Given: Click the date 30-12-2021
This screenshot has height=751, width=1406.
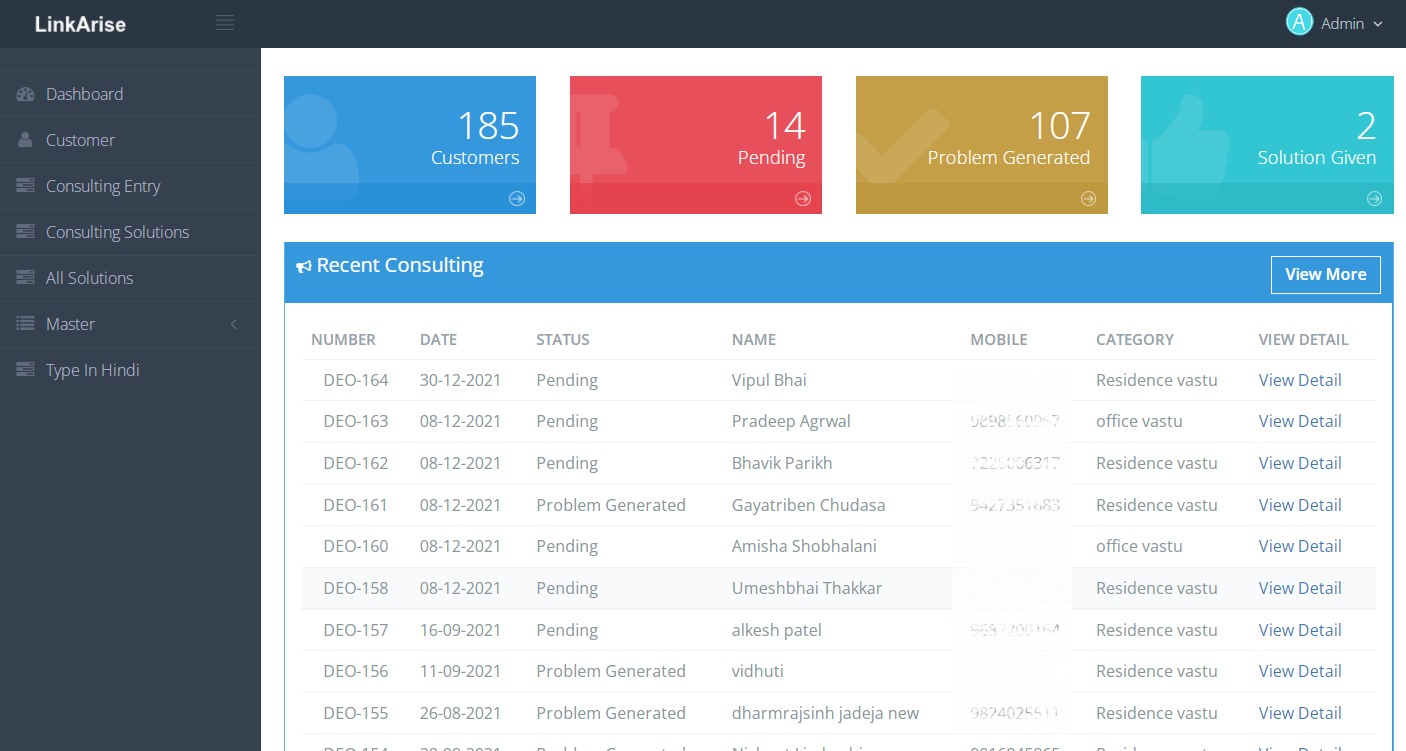Looking at the screenshot, I should [x=460, y=380].
